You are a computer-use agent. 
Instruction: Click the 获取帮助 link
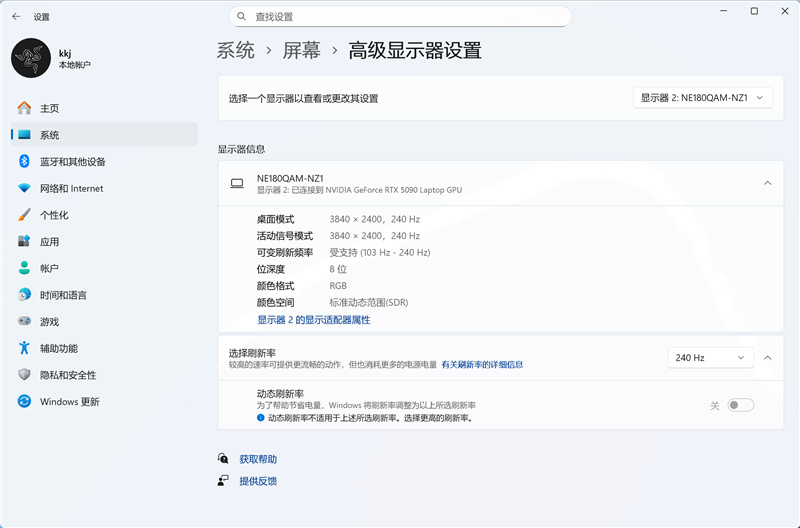pos(258,459)
